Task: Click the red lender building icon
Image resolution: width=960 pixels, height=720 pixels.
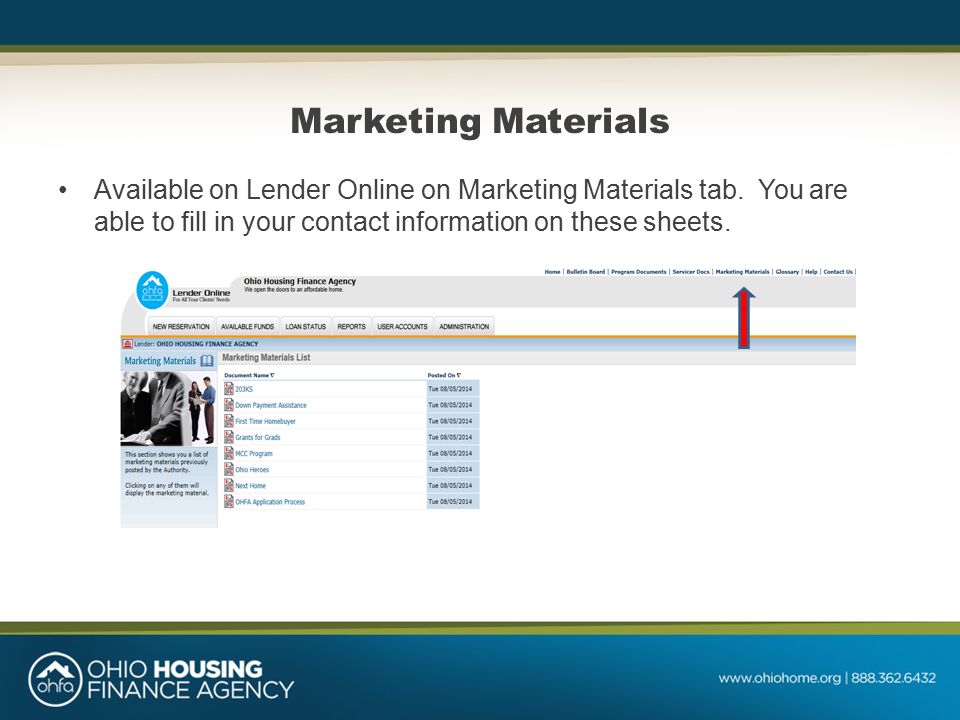Action: click(127, 344)
